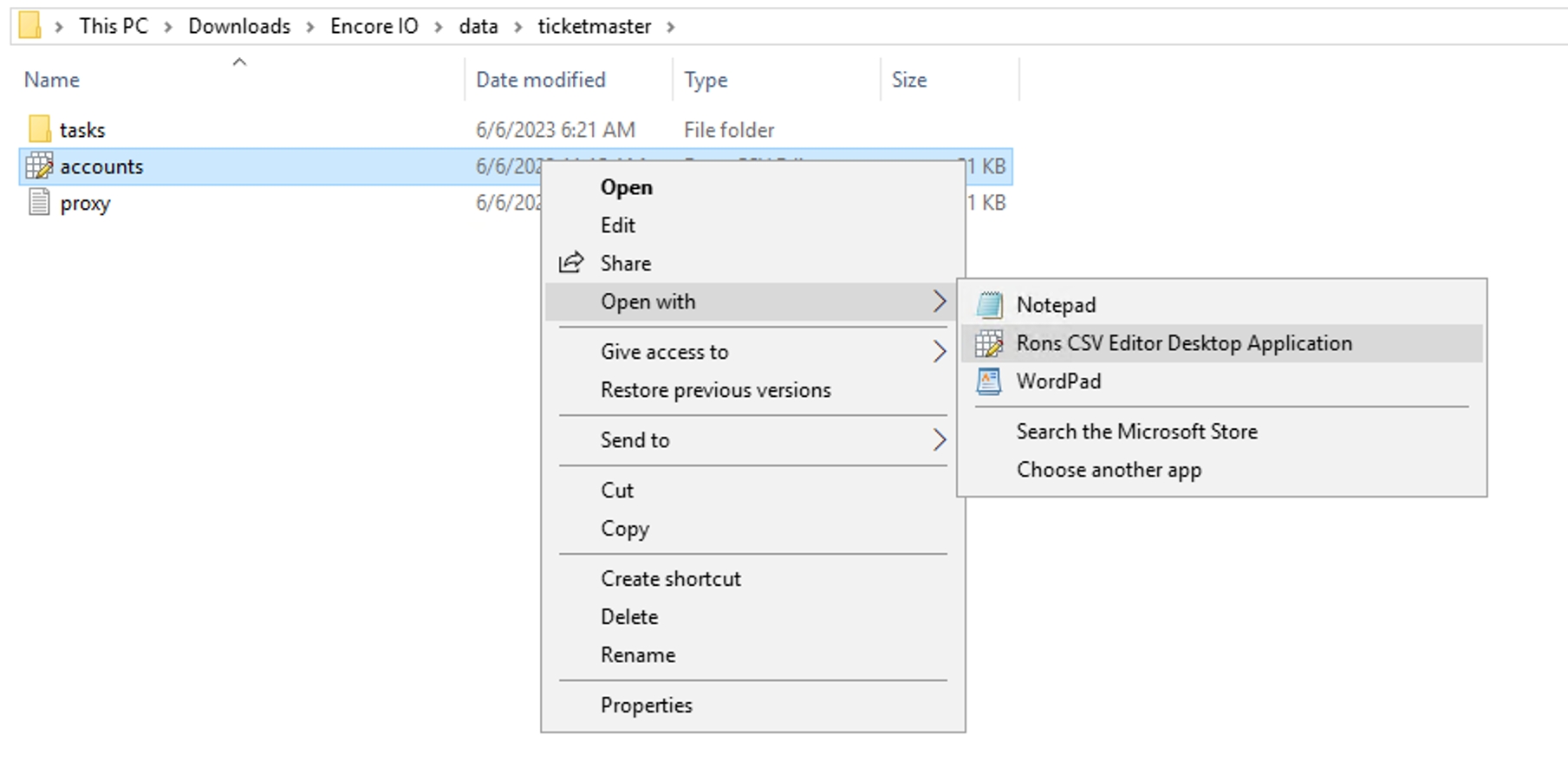Choose Copy in the context menu
1568x774 pixels.
[x=624, y=529]
